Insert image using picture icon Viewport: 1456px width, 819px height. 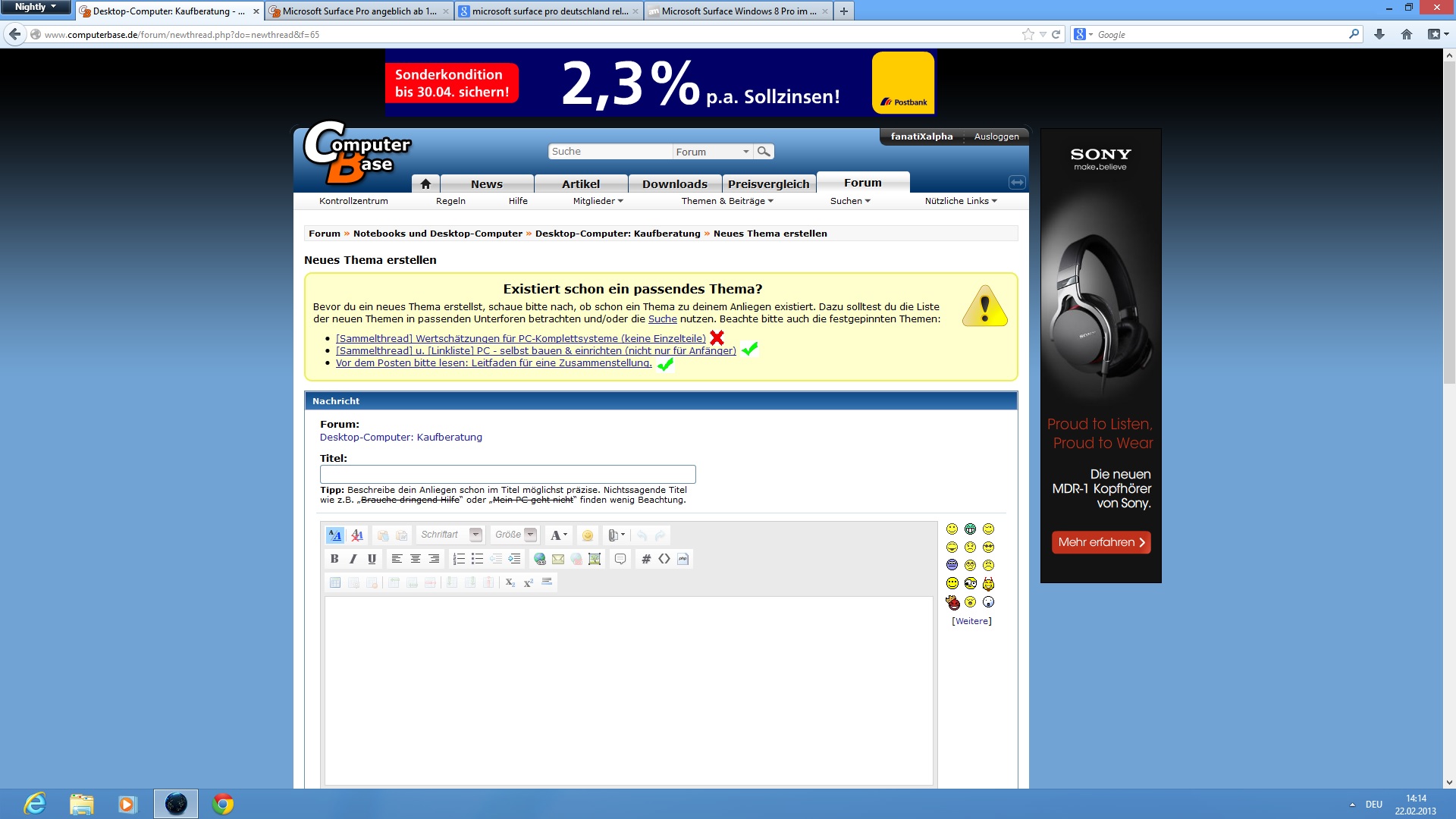(595, 559)
